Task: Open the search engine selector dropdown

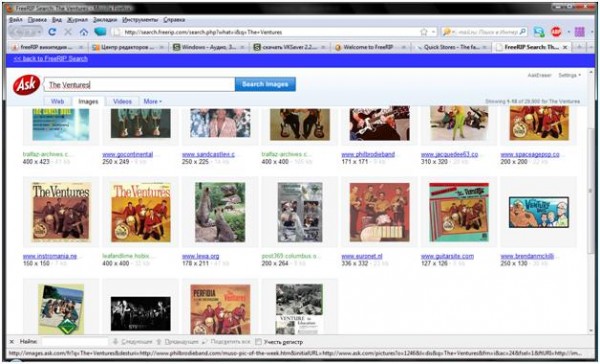Action: pos(447,32)
